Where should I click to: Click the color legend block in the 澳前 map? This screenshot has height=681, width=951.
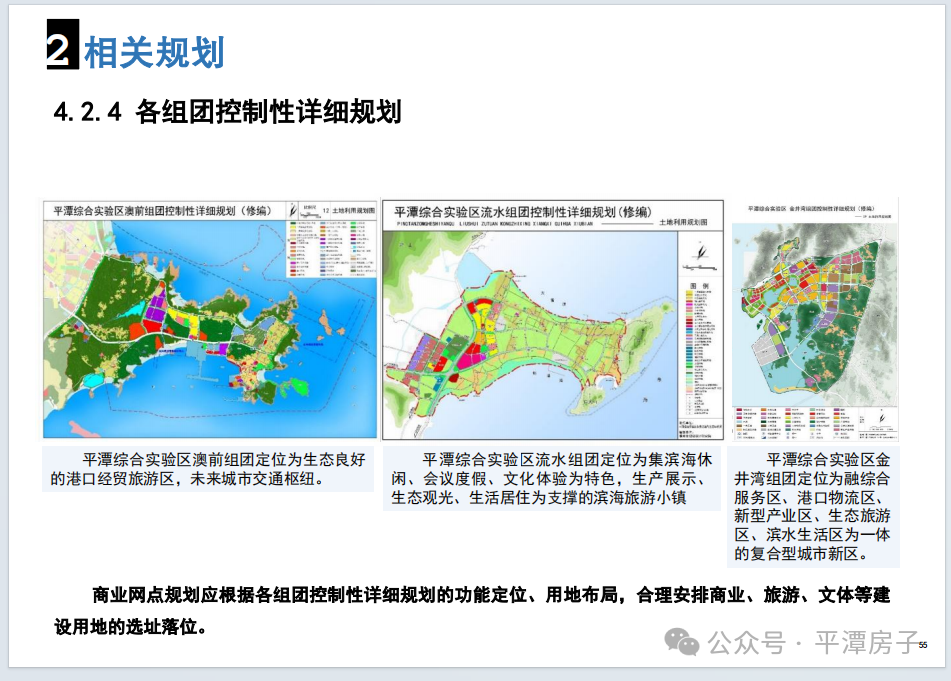[x=331, y=248]
